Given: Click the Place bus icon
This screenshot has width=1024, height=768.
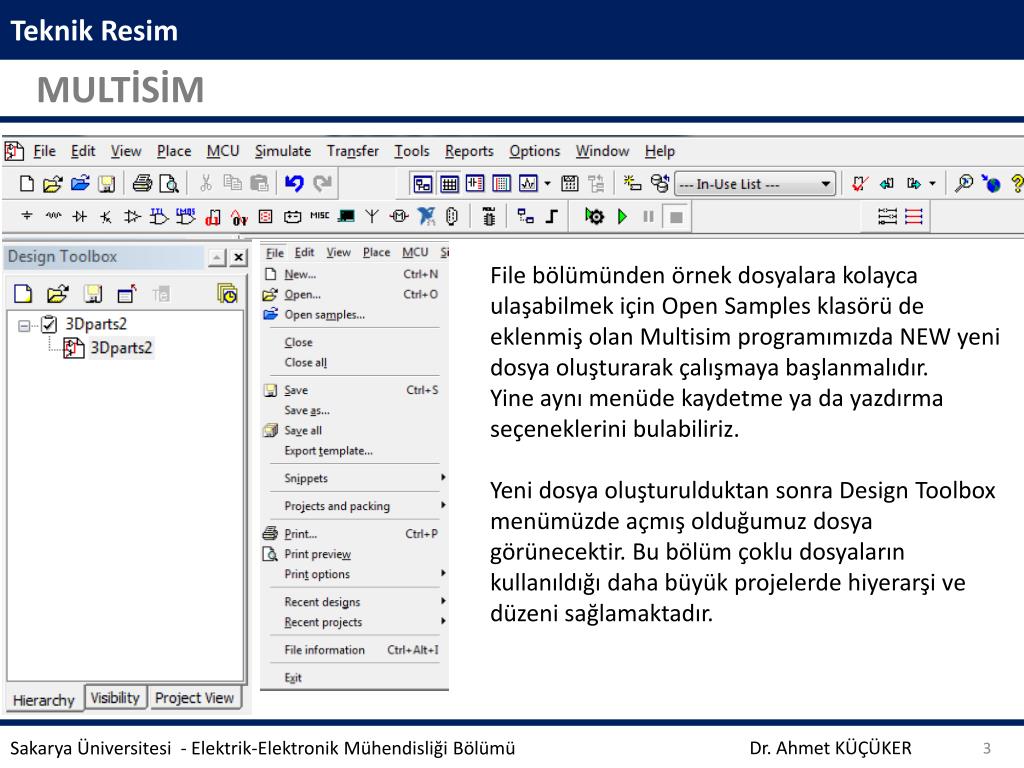Looking at the screenshot, I should 552,216.
